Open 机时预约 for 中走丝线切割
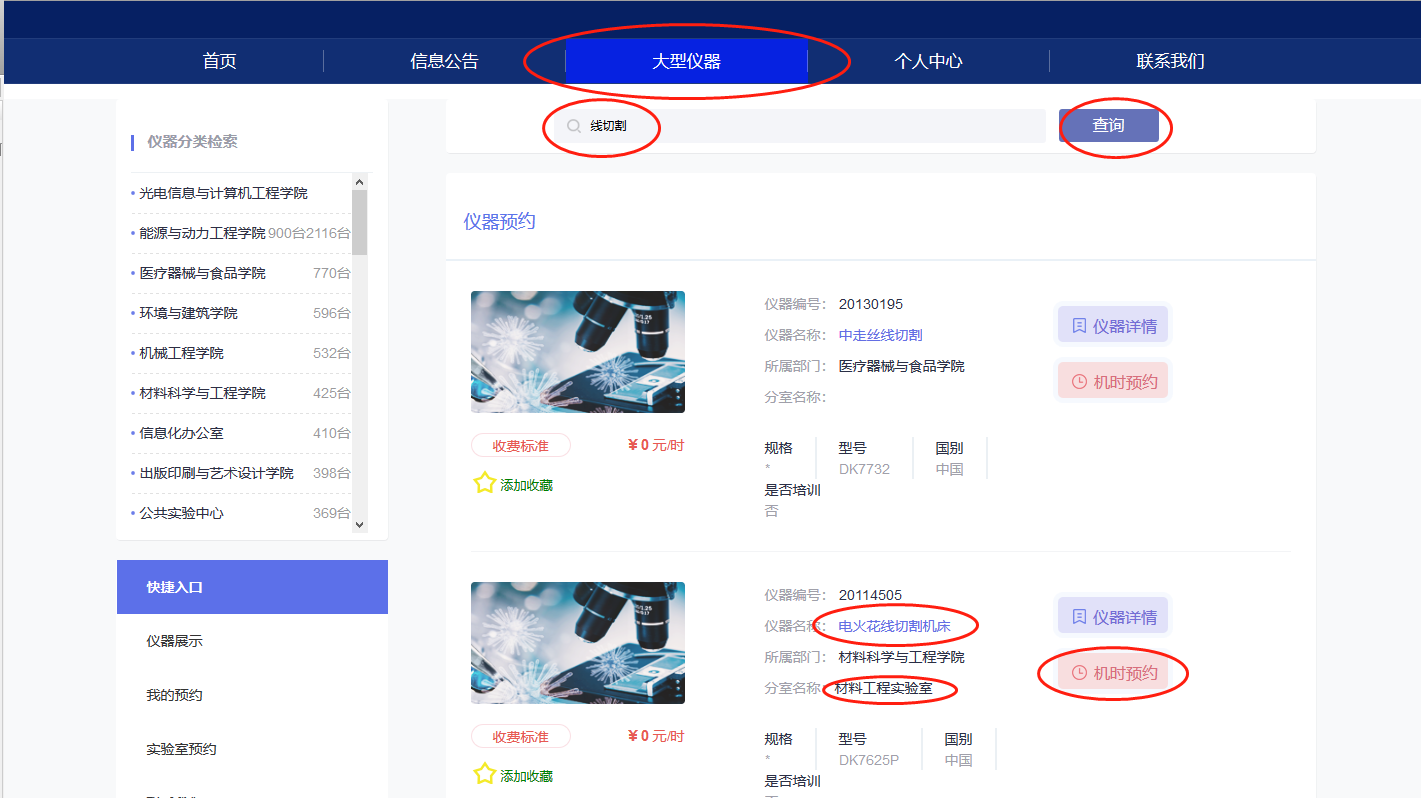 coord(1112,381)
